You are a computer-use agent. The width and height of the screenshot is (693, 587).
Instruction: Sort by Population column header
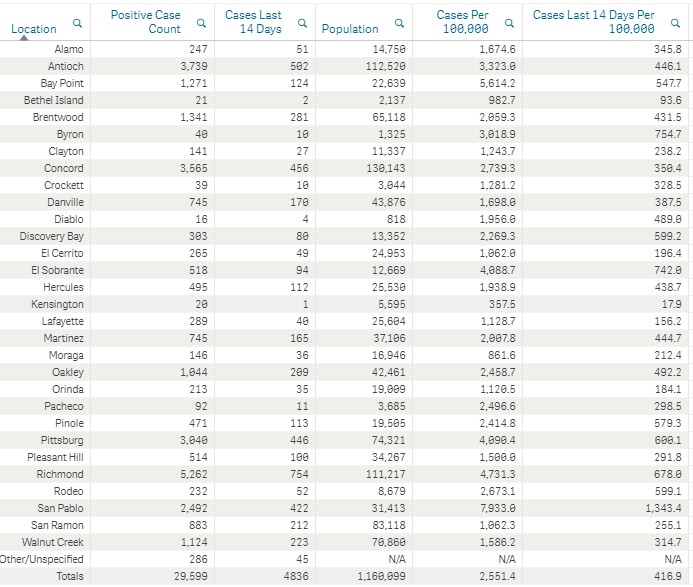(x=350, y=29)
